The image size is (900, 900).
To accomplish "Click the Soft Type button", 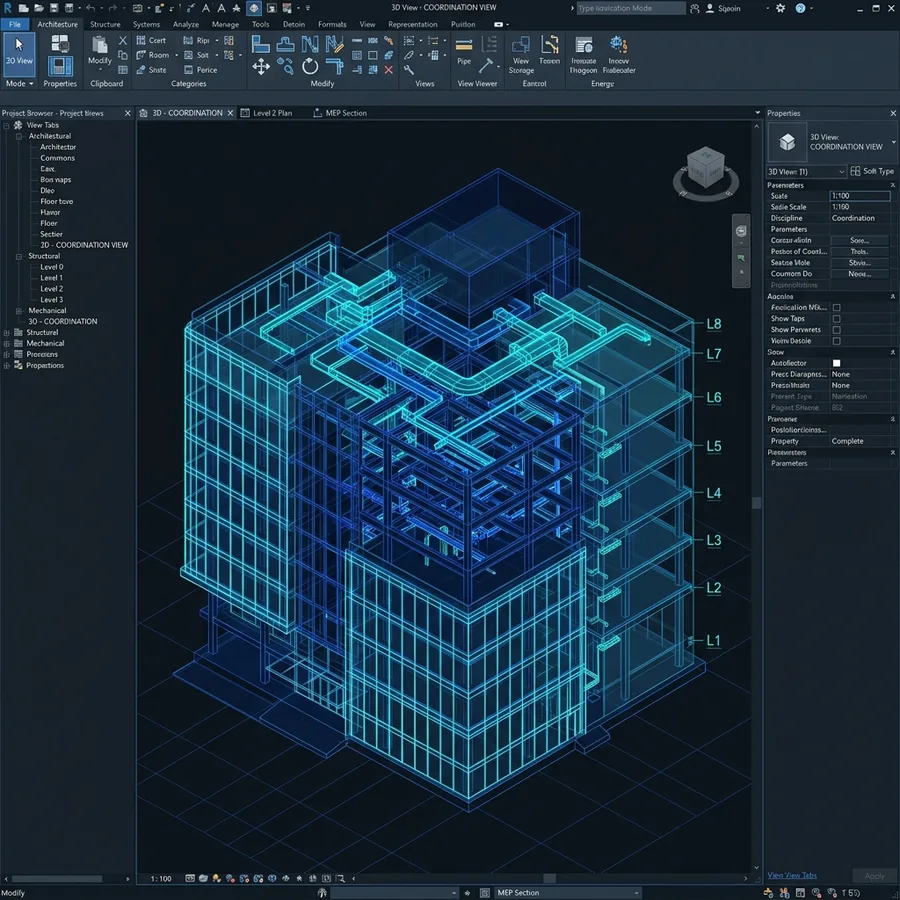I will tap(872, 172).
